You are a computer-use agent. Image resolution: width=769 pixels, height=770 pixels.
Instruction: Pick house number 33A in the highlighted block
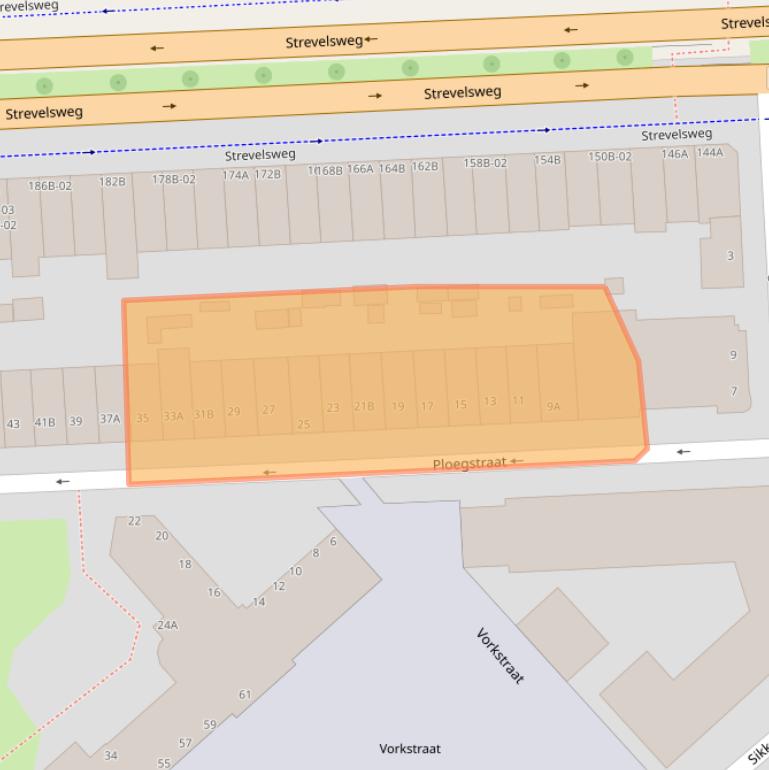(173, 416)
